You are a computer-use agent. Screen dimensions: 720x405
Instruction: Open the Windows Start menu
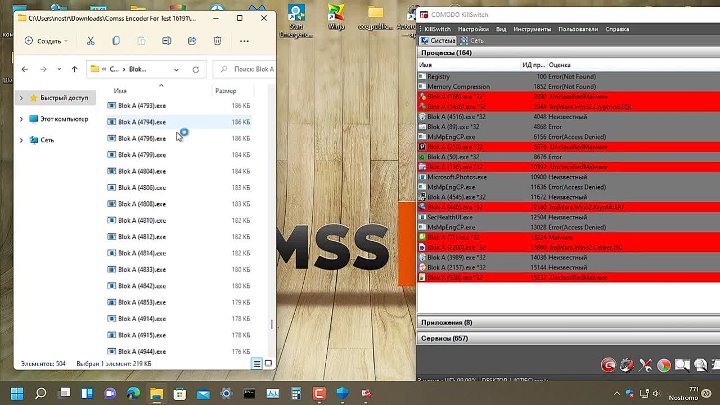17,394
